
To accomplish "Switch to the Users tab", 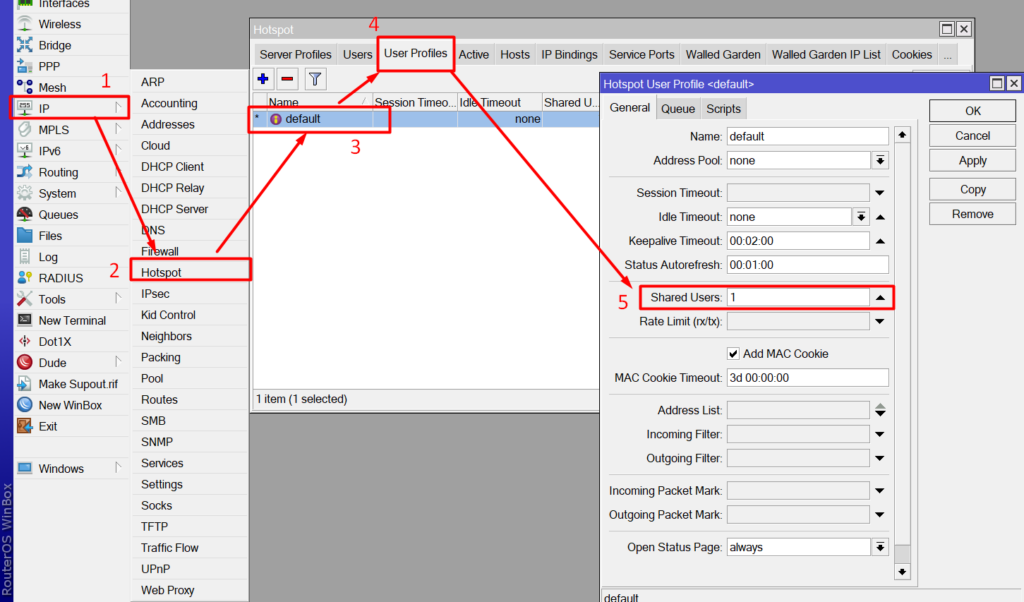I will coord(357,55).
